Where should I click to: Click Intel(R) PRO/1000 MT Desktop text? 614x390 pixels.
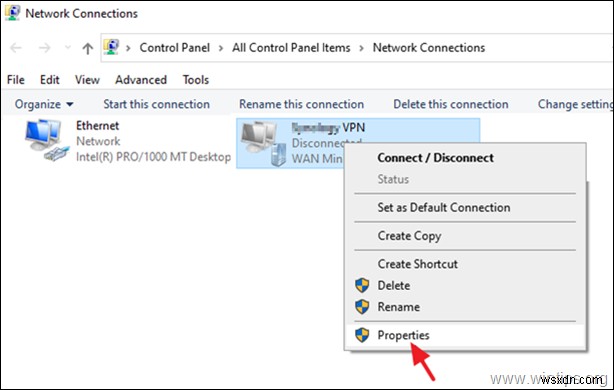[x=154, y=157]
